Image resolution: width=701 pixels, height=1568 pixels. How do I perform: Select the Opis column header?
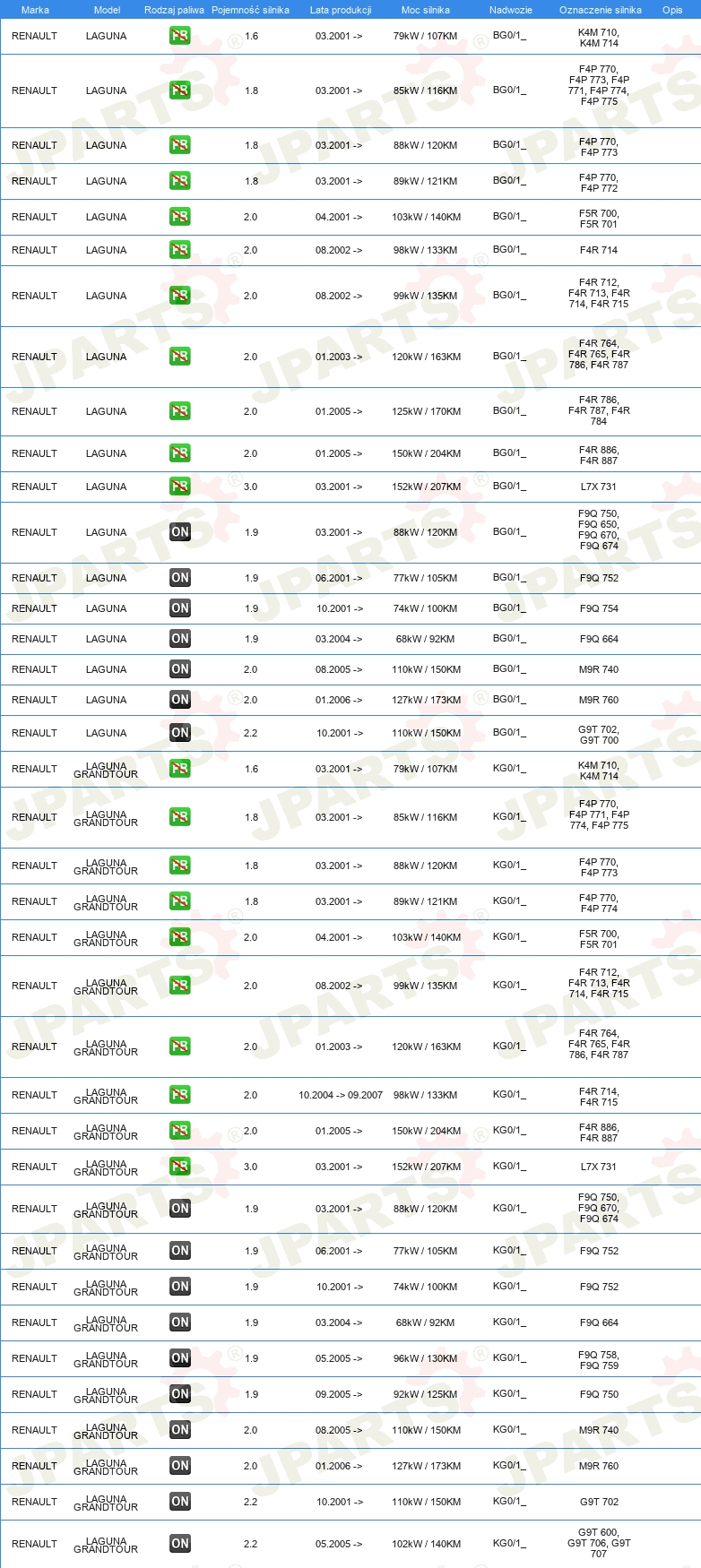click(672, 10)
